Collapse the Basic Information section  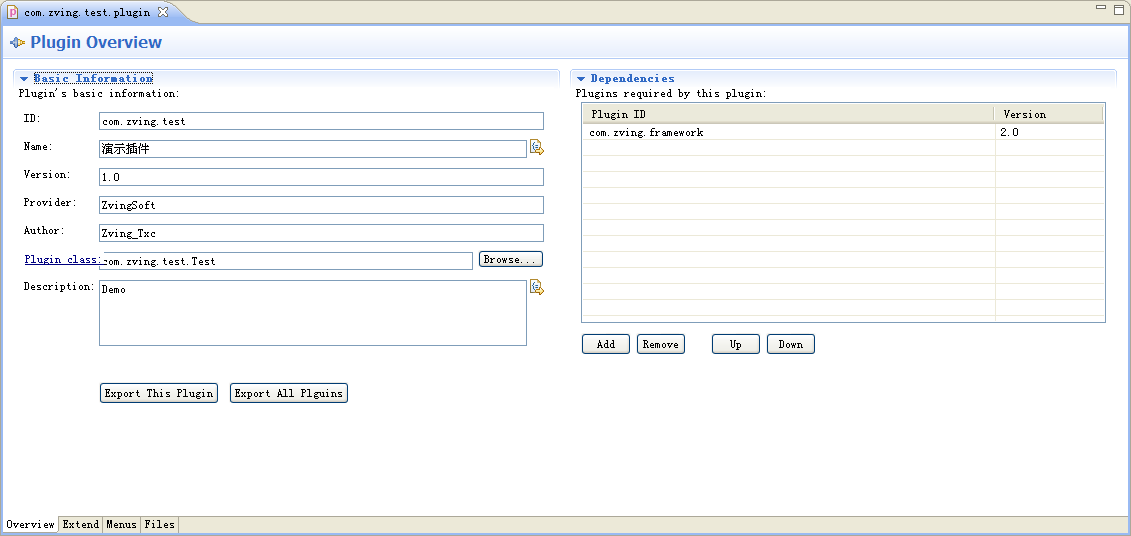(x=24, y=78)
